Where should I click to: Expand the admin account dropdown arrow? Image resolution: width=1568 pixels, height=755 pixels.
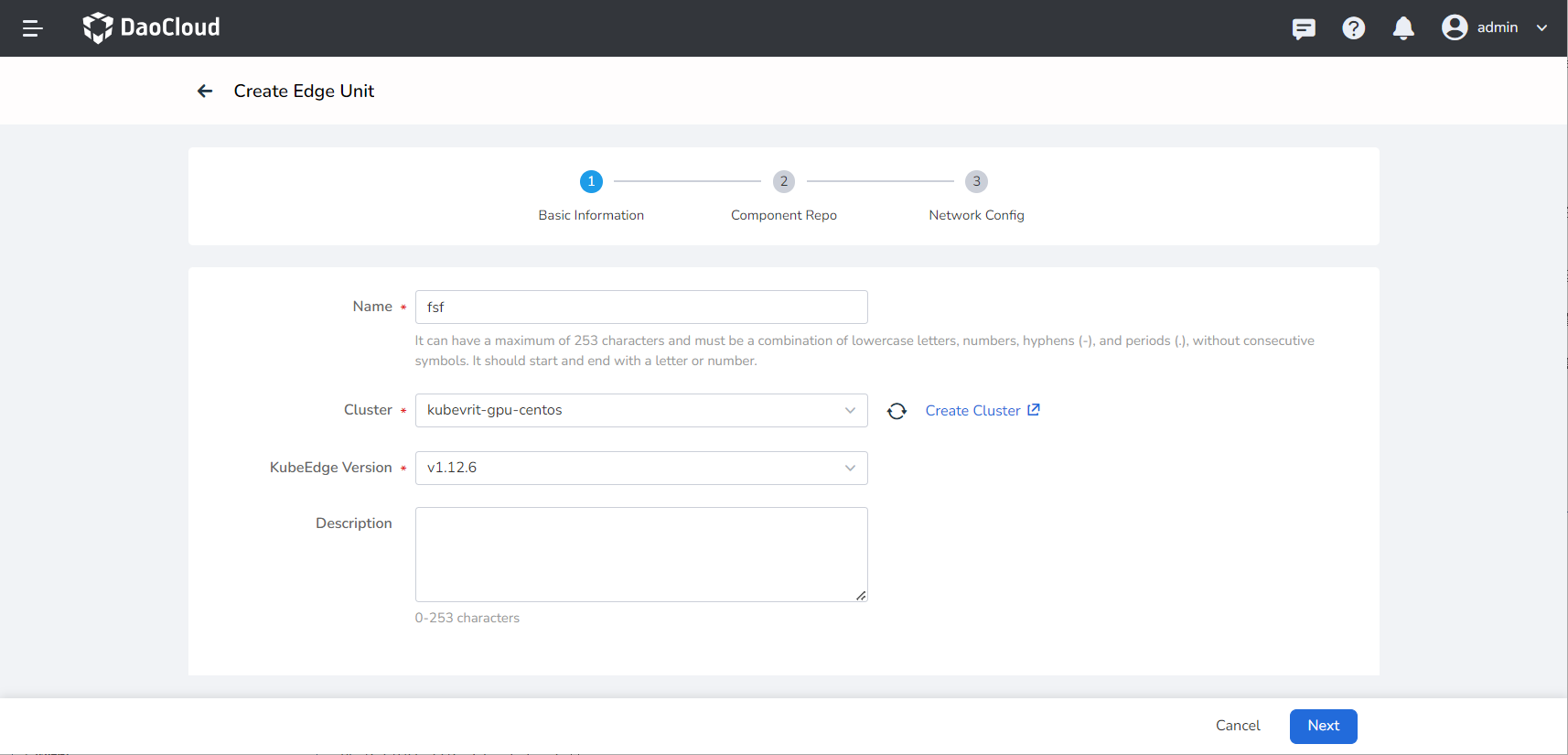pos(1541,27)
